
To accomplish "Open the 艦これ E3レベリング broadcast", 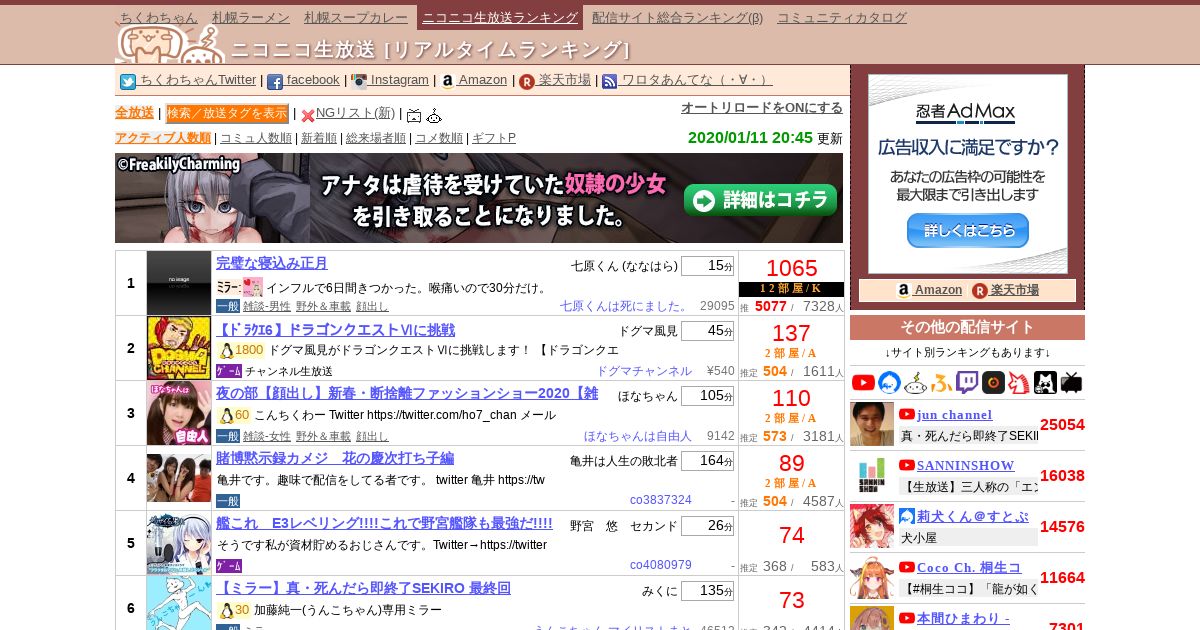I will coord(384,523).
